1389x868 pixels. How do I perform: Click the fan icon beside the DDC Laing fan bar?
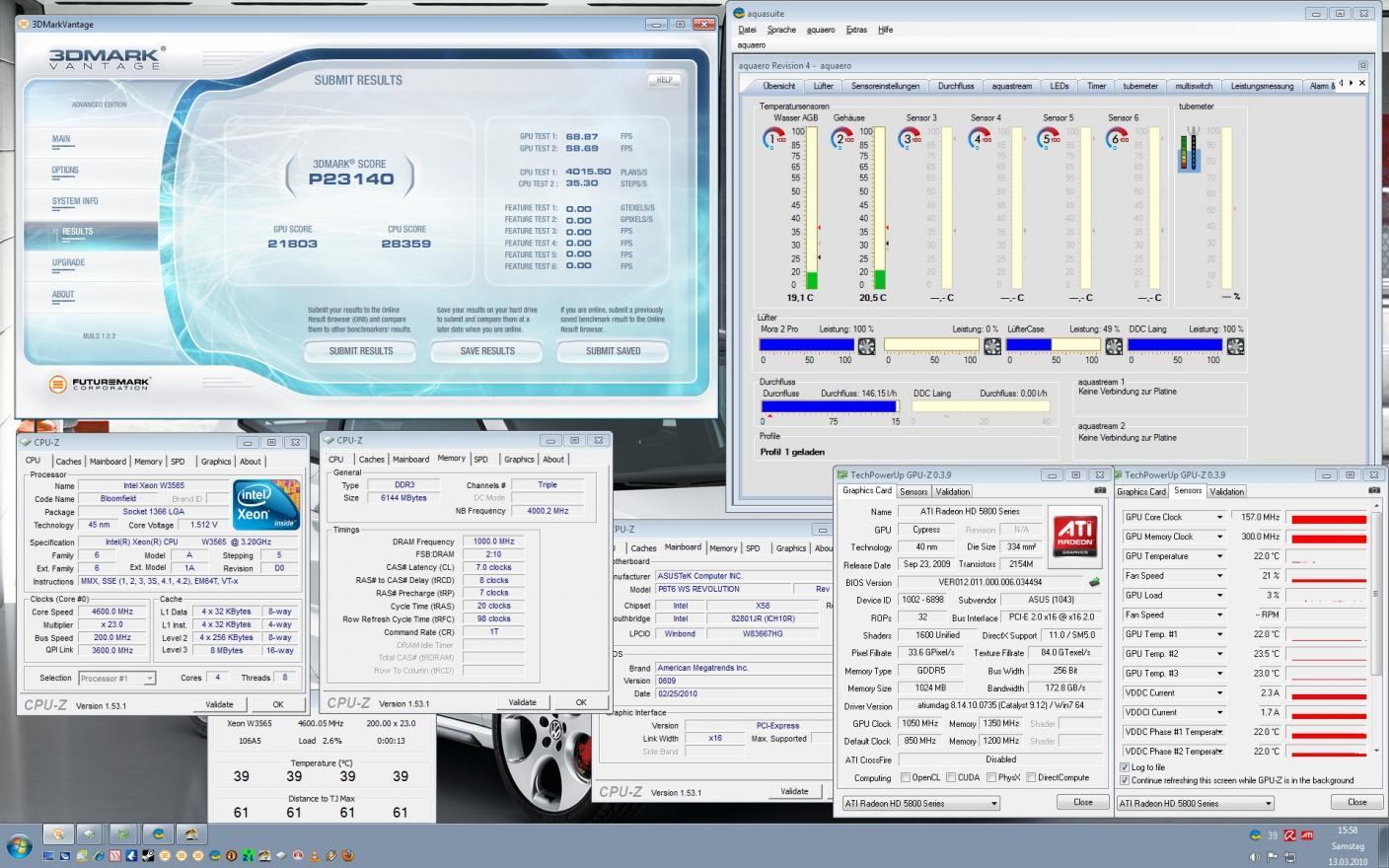[1235, 346]
